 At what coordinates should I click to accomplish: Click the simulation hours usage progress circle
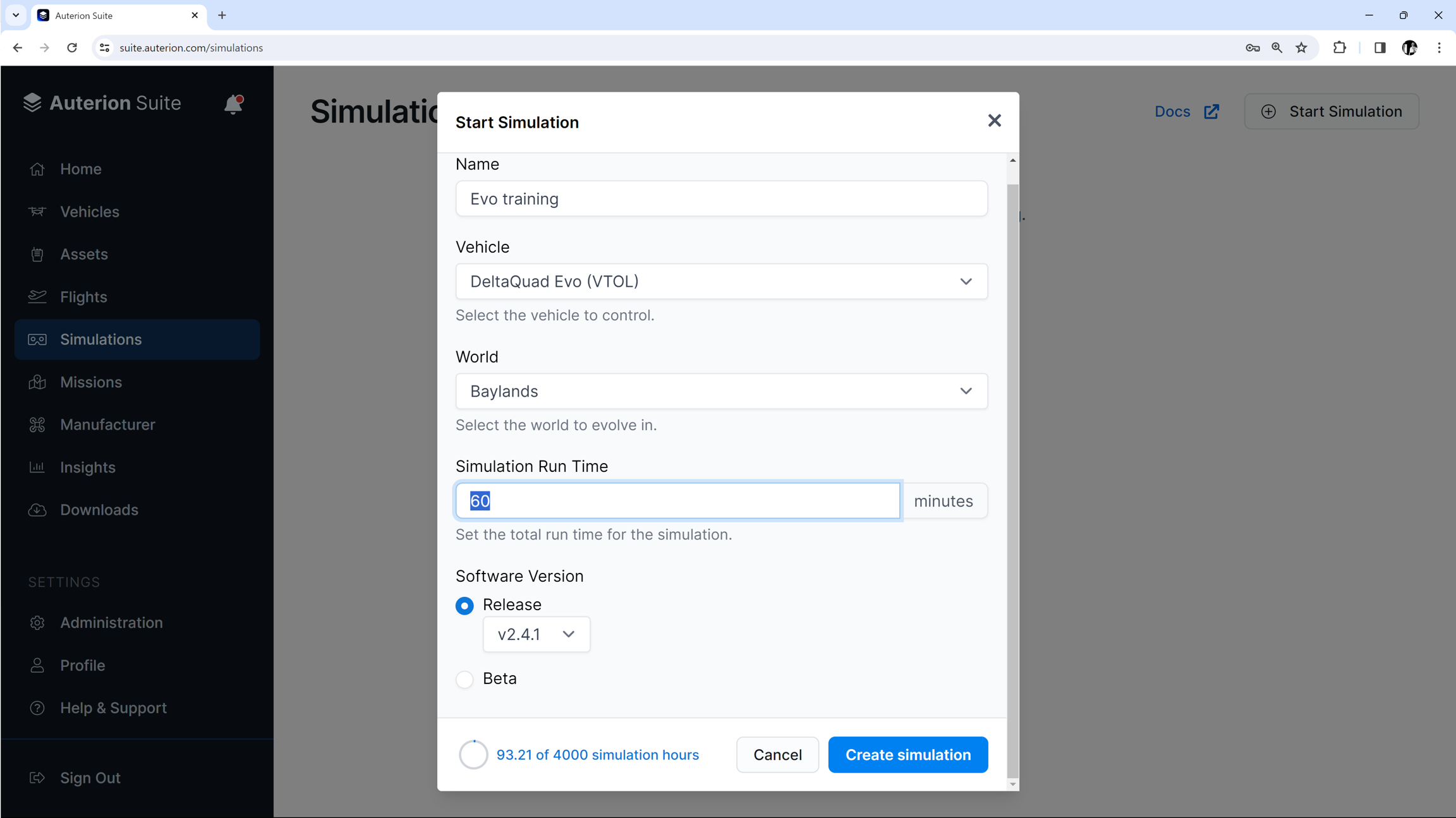click(x=473, y=754)
